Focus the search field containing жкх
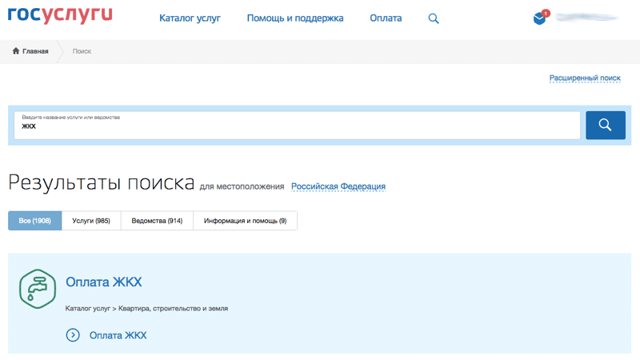640x360 pixels. tap(297, 125)
